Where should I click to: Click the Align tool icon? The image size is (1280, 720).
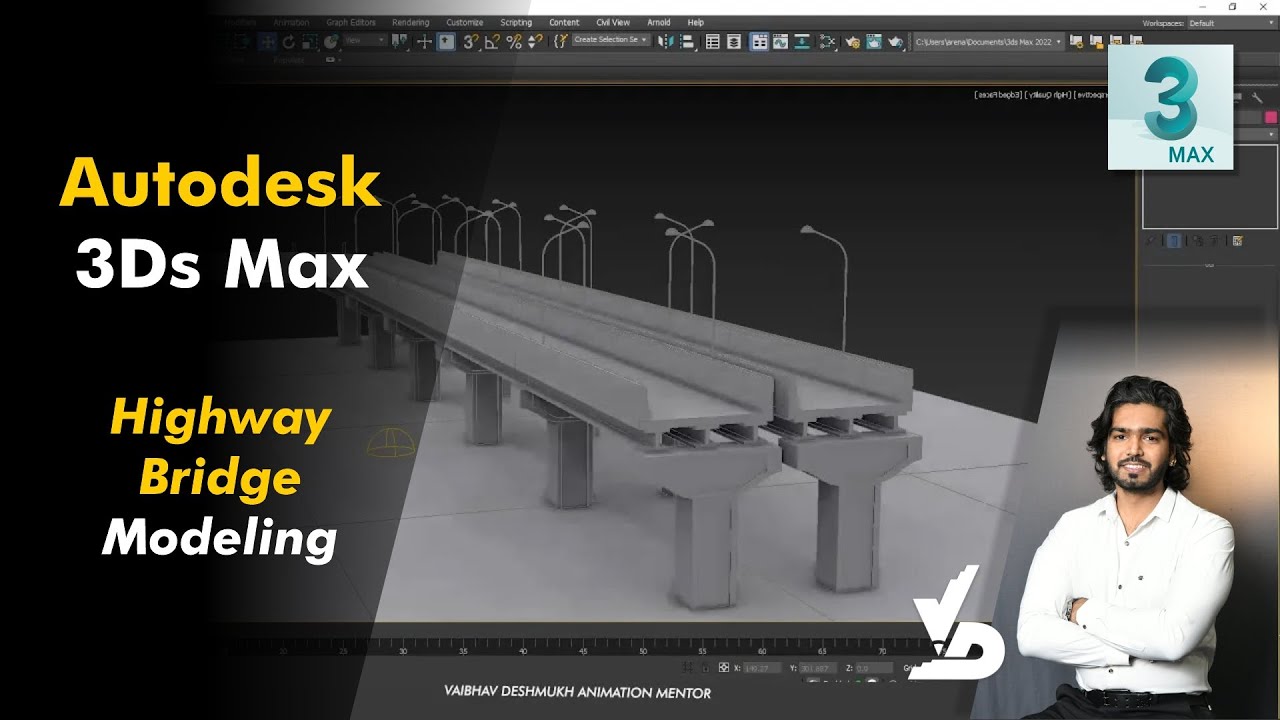(x=687, y=42)
